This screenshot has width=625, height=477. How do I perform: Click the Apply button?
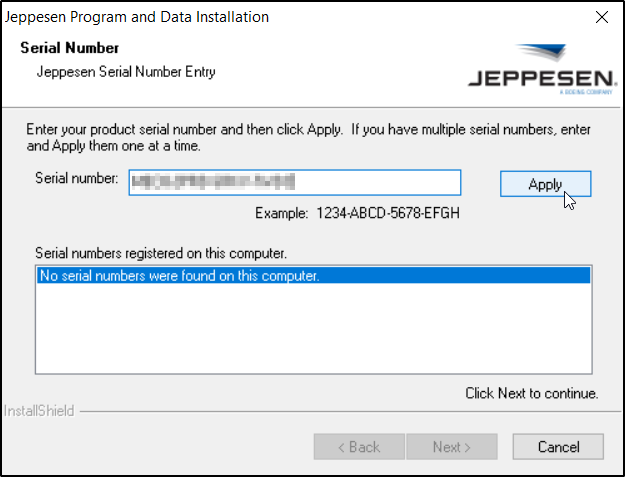pos(545,184)
